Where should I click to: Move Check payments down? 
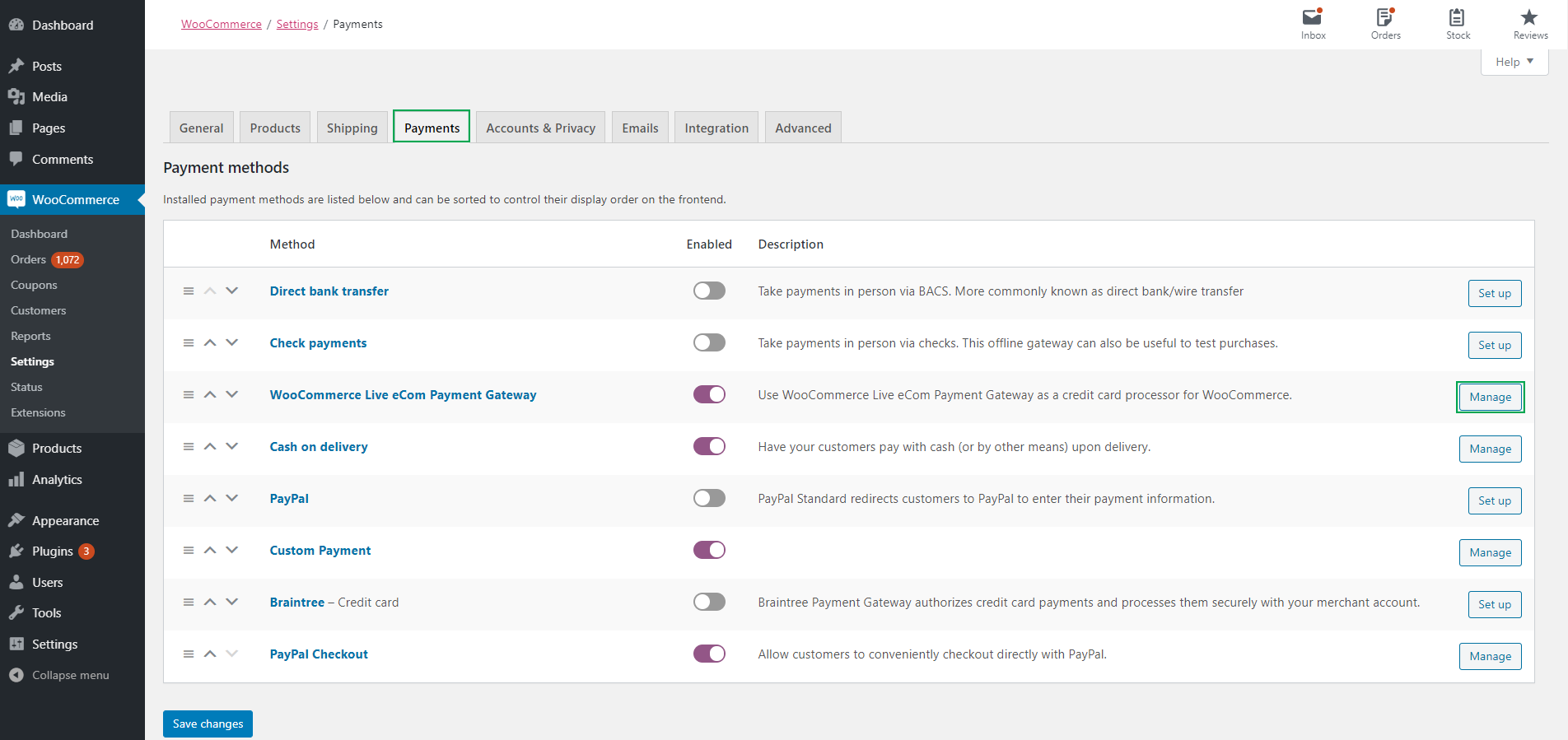coord(232,342)
